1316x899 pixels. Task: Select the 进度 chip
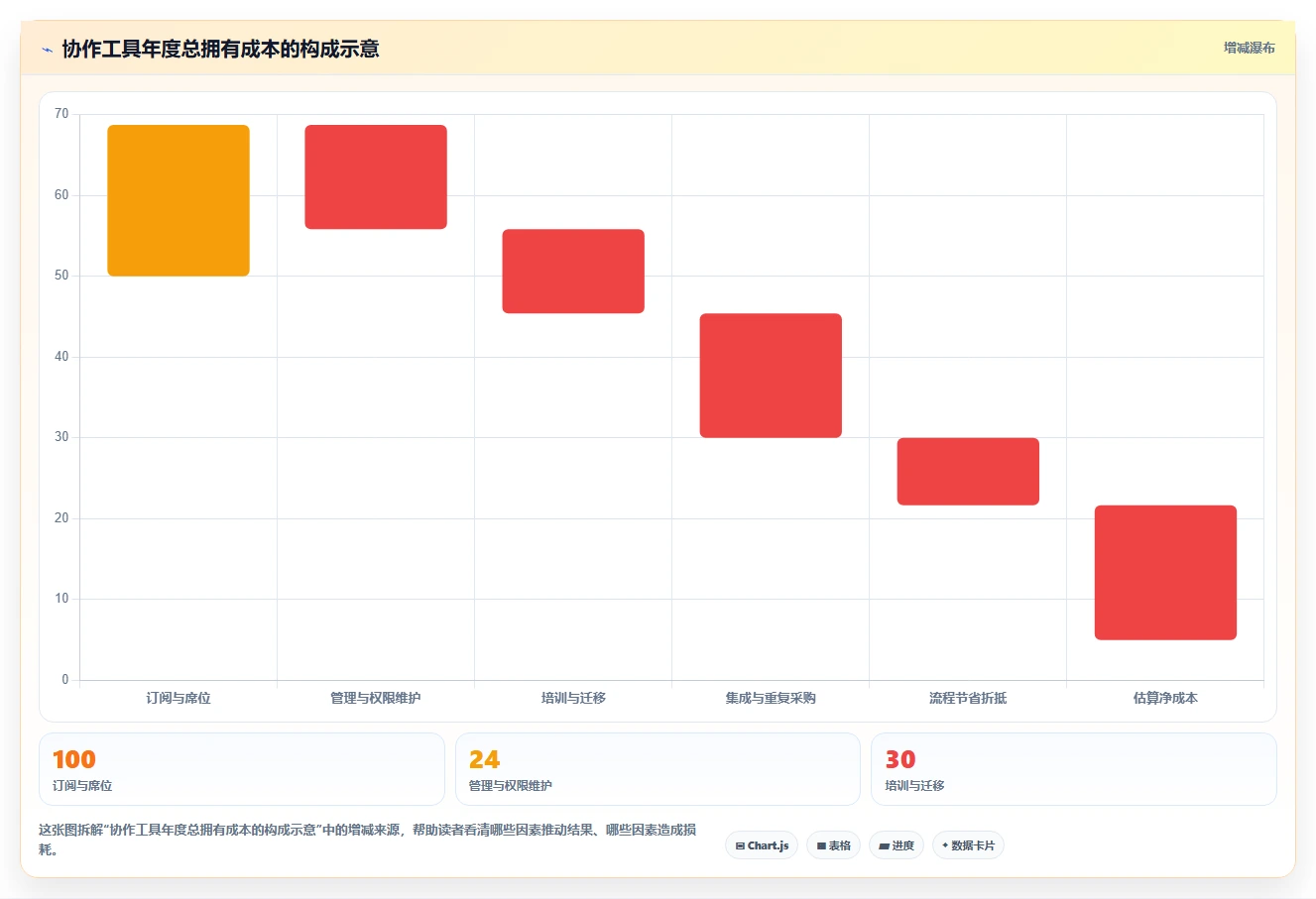pyautogui.click(x=897, y=845)
